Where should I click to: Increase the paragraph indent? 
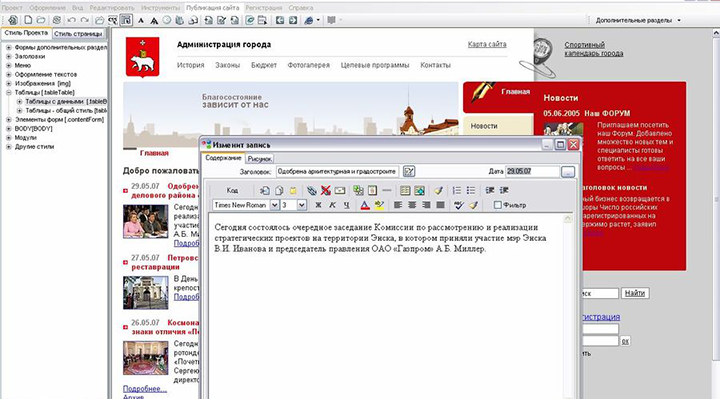tap(504, 190)
